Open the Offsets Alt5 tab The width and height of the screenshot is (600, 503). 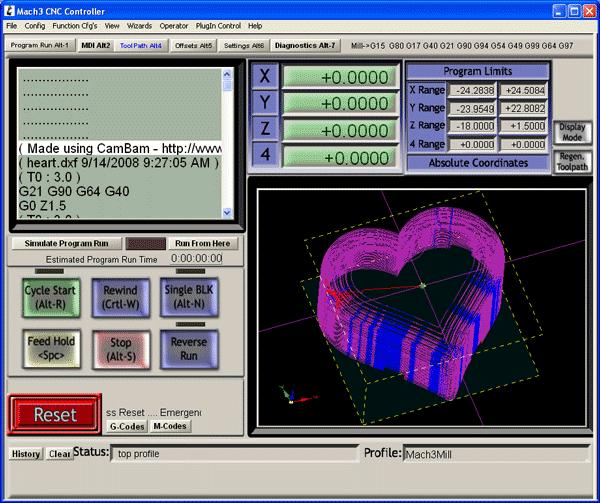pos(193,46)
